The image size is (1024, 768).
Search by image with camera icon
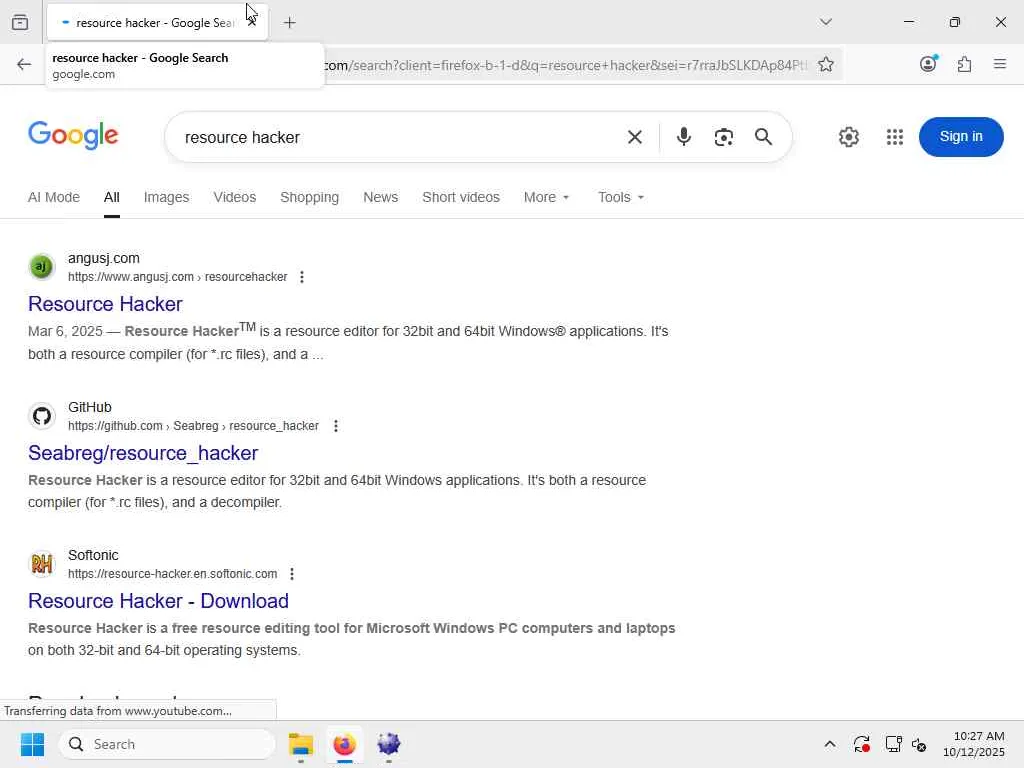[x=724, y=137]
